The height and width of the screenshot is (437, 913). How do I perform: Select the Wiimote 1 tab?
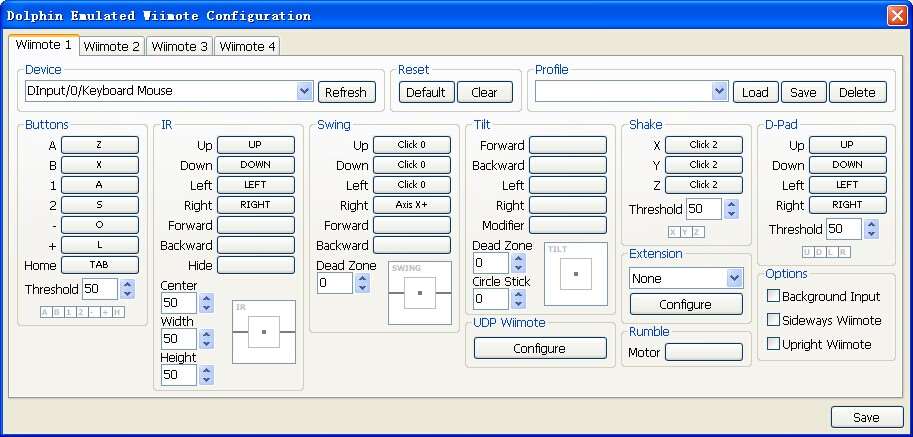tap(44, 45)
